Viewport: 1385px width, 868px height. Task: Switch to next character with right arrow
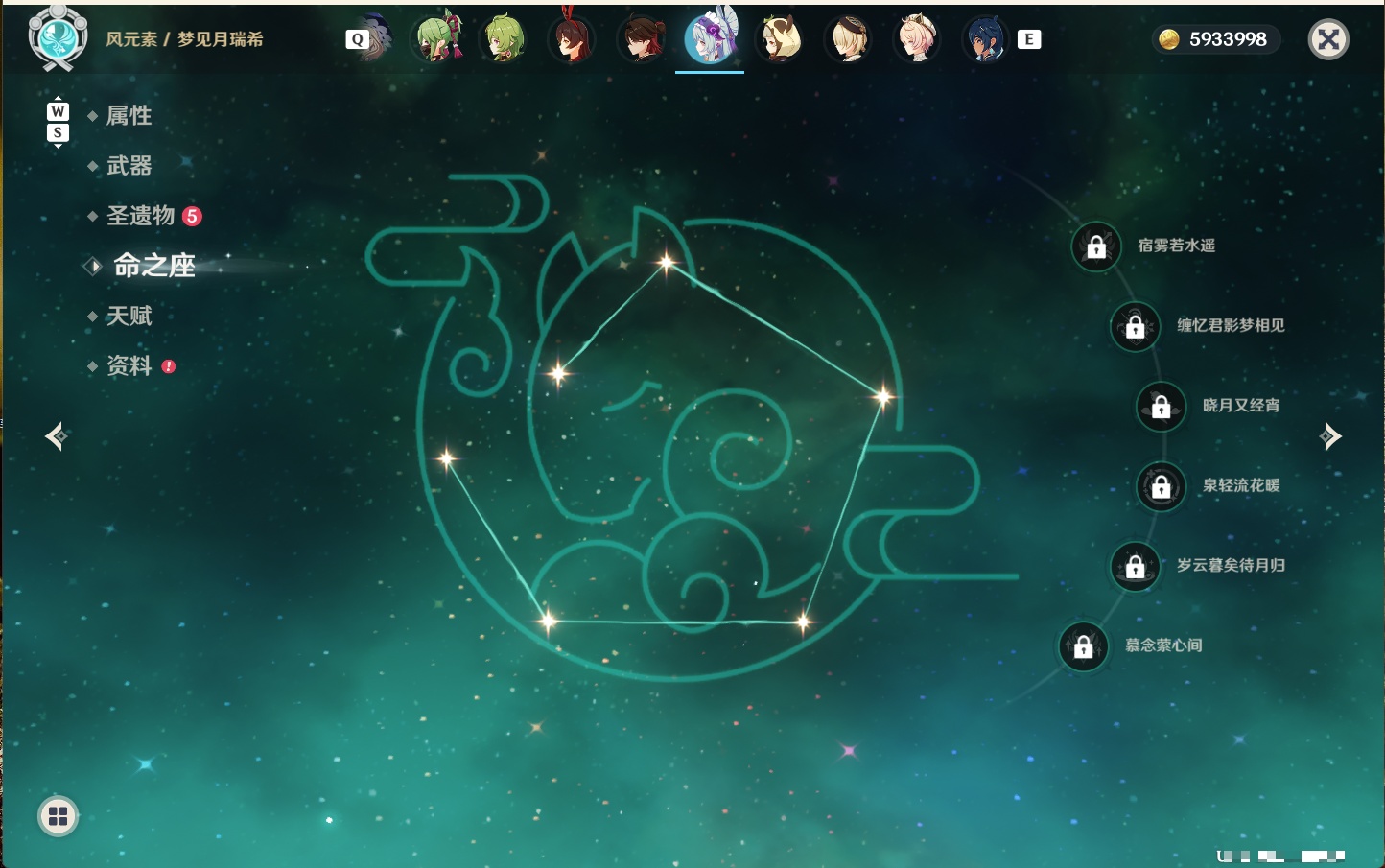[1330, 436]
